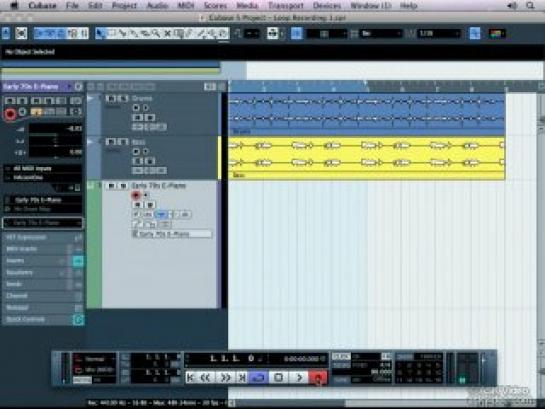Screen dimensions: 545x409
Task: Select the Zoom magnifier tool
Action: pyautogui.click(x=156, y=34)
